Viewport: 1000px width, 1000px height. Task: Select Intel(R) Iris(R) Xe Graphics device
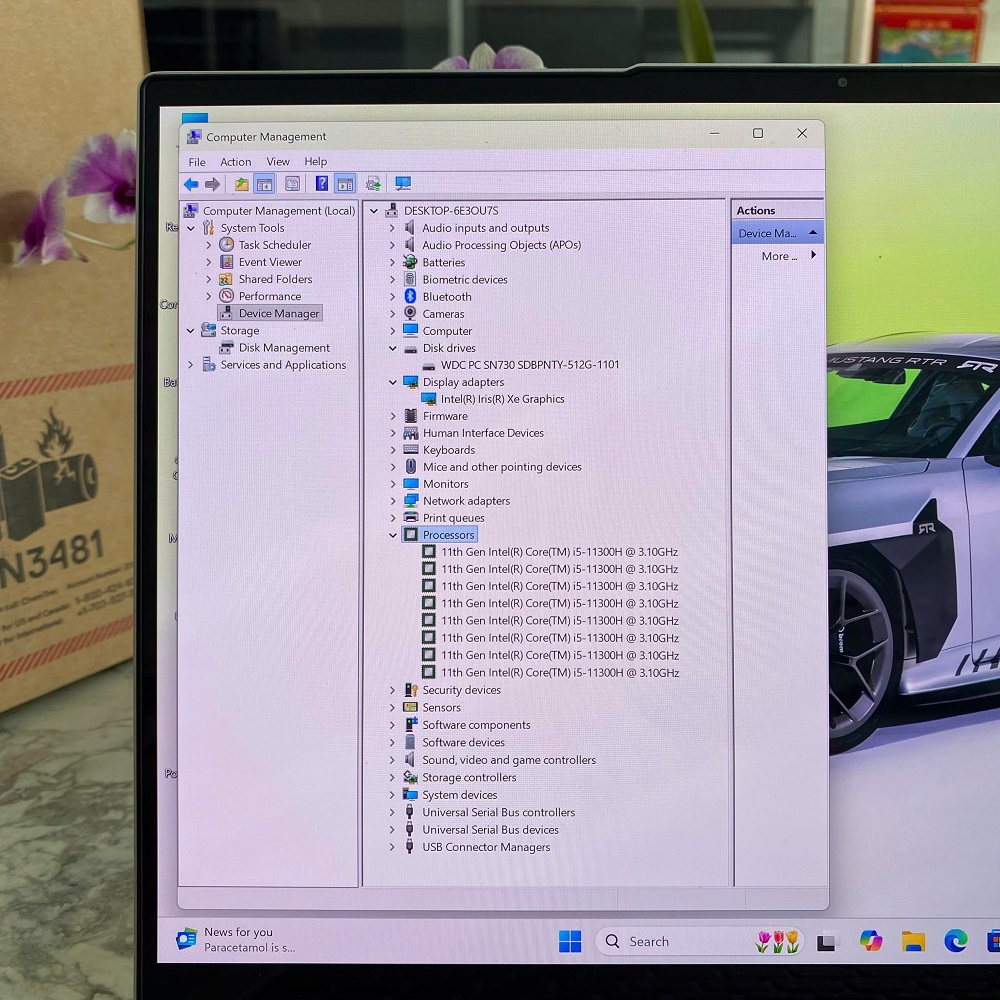[502, 399]
